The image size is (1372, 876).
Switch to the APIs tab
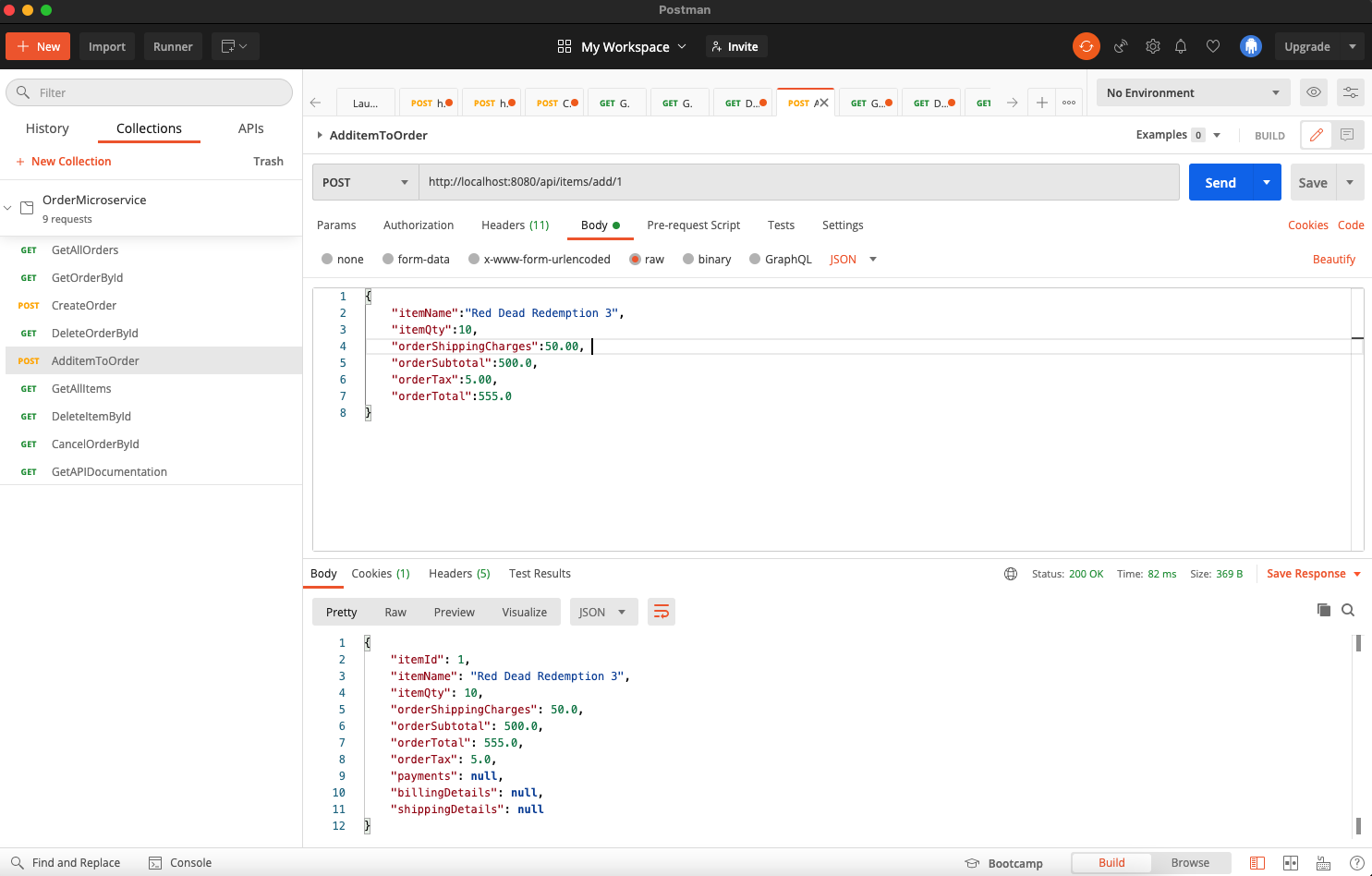pyautogui.click(x=251, y=128)
